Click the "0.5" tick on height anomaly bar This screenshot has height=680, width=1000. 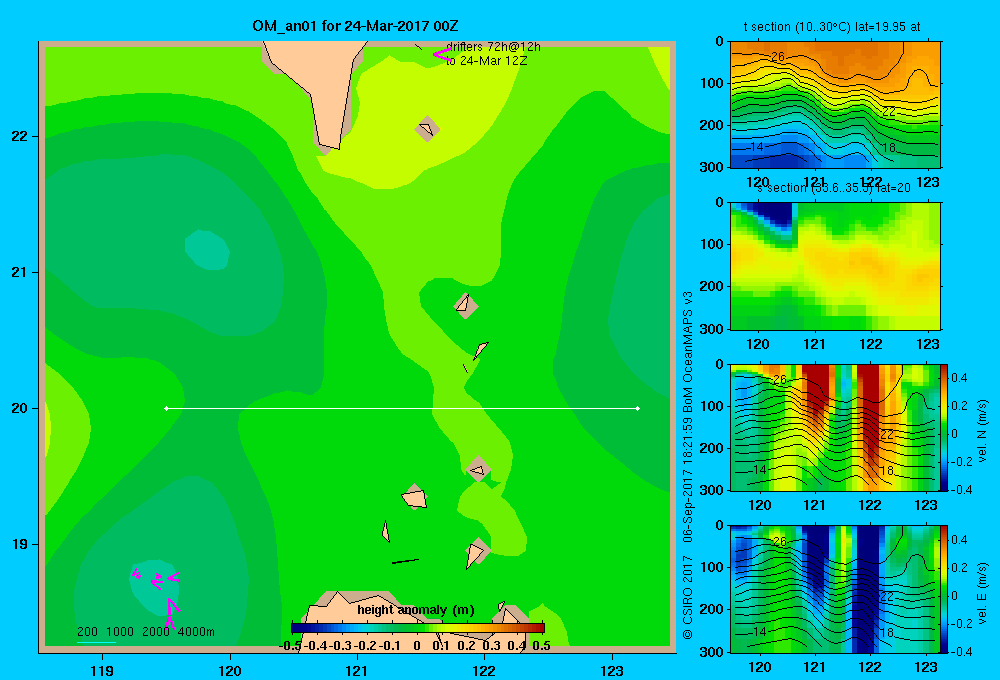[x=541, y=646]
